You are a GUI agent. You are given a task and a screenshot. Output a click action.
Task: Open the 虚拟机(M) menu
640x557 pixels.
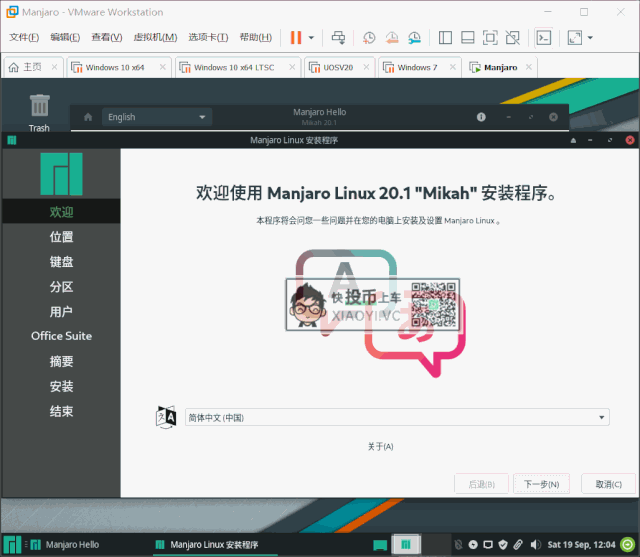tap(155, 38)
